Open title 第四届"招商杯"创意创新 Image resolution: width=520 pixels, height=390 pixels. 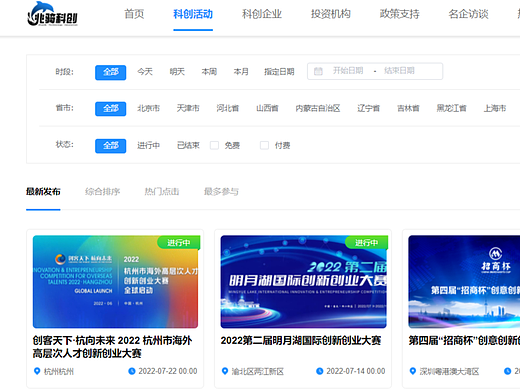point(464,341)
